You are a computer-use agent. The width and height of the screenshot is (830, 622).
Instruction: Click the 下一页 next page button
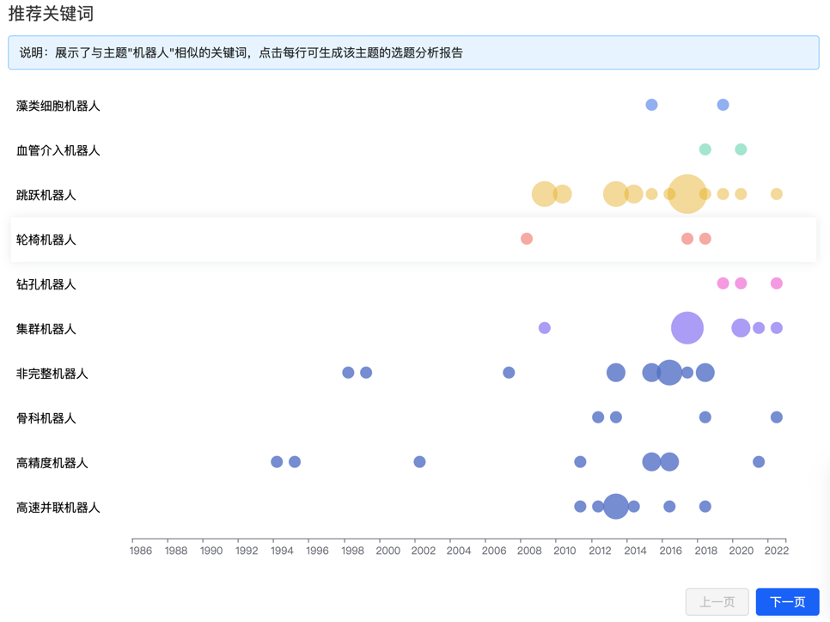[x=787, y=601]
